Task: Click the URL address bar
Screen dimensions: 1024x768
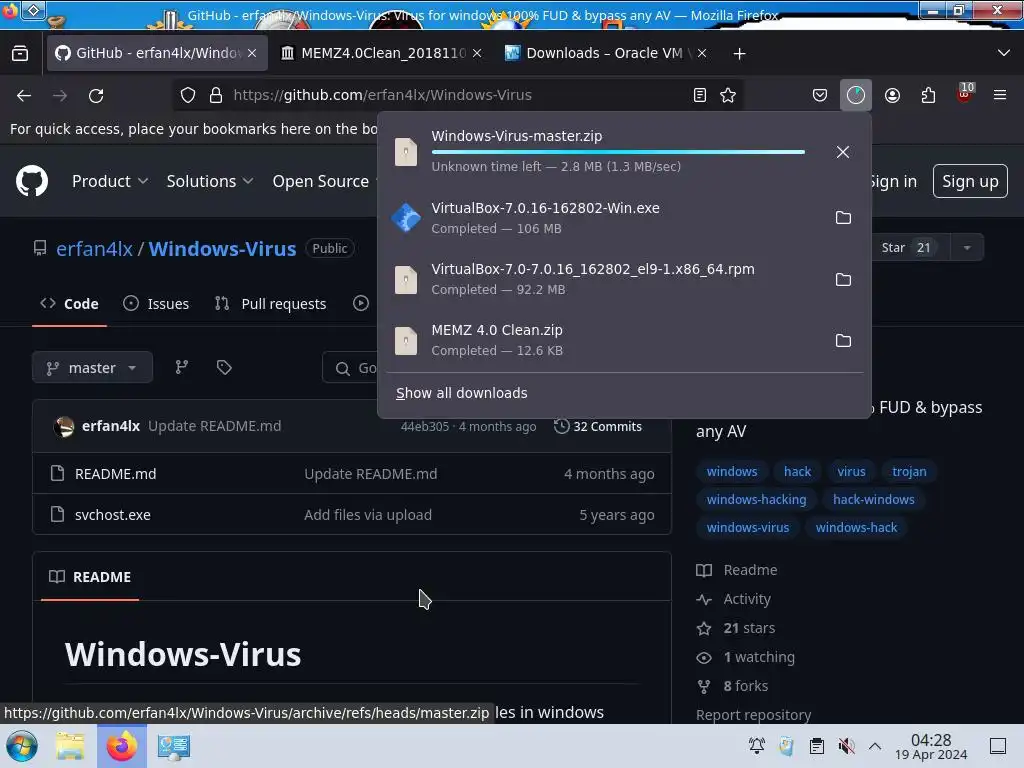Action: point(457,95)
